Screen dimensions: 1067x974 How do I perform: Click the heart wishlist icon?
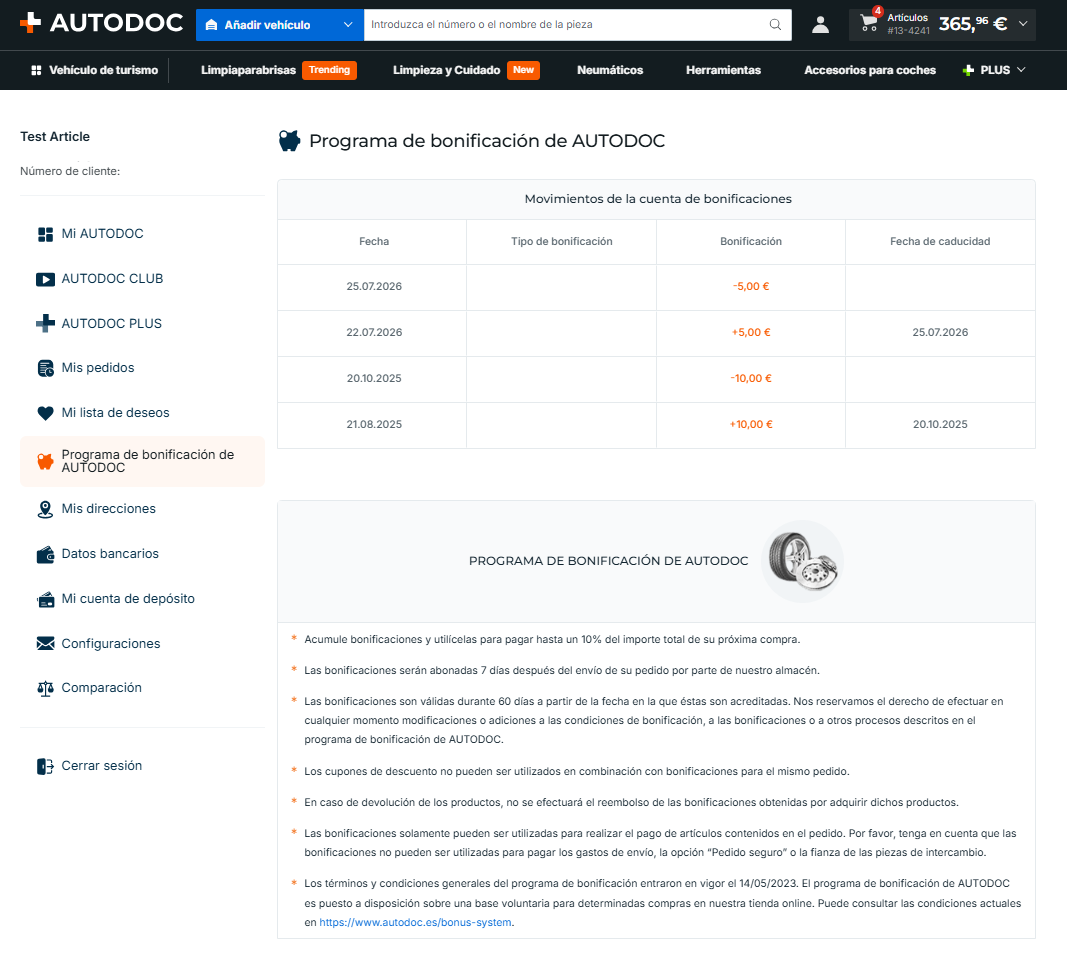click(45, 413)
